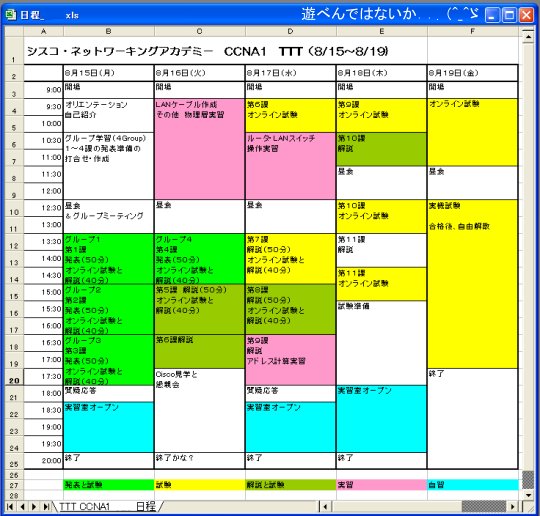The width and height of the screenshot is (540, 516).
Task: Maximize the workbook window
Action: 509,15
